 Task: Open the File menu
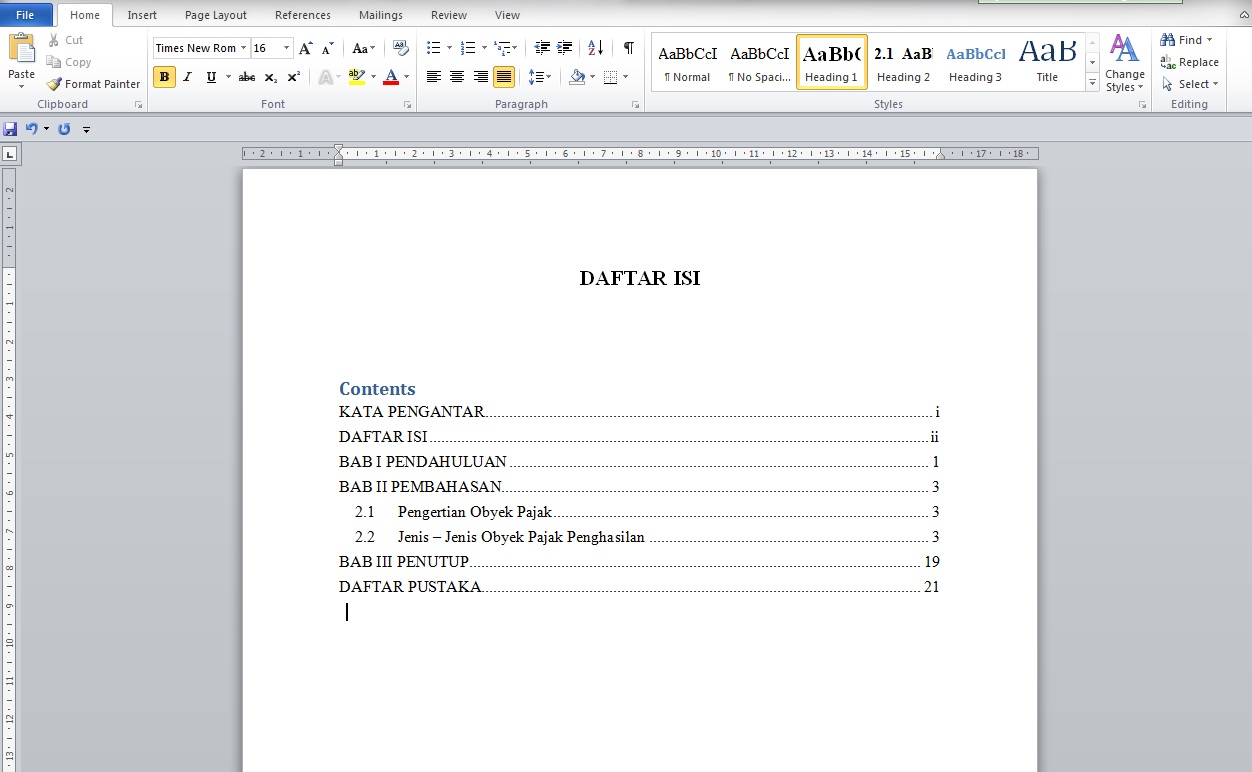click(26, 15)
